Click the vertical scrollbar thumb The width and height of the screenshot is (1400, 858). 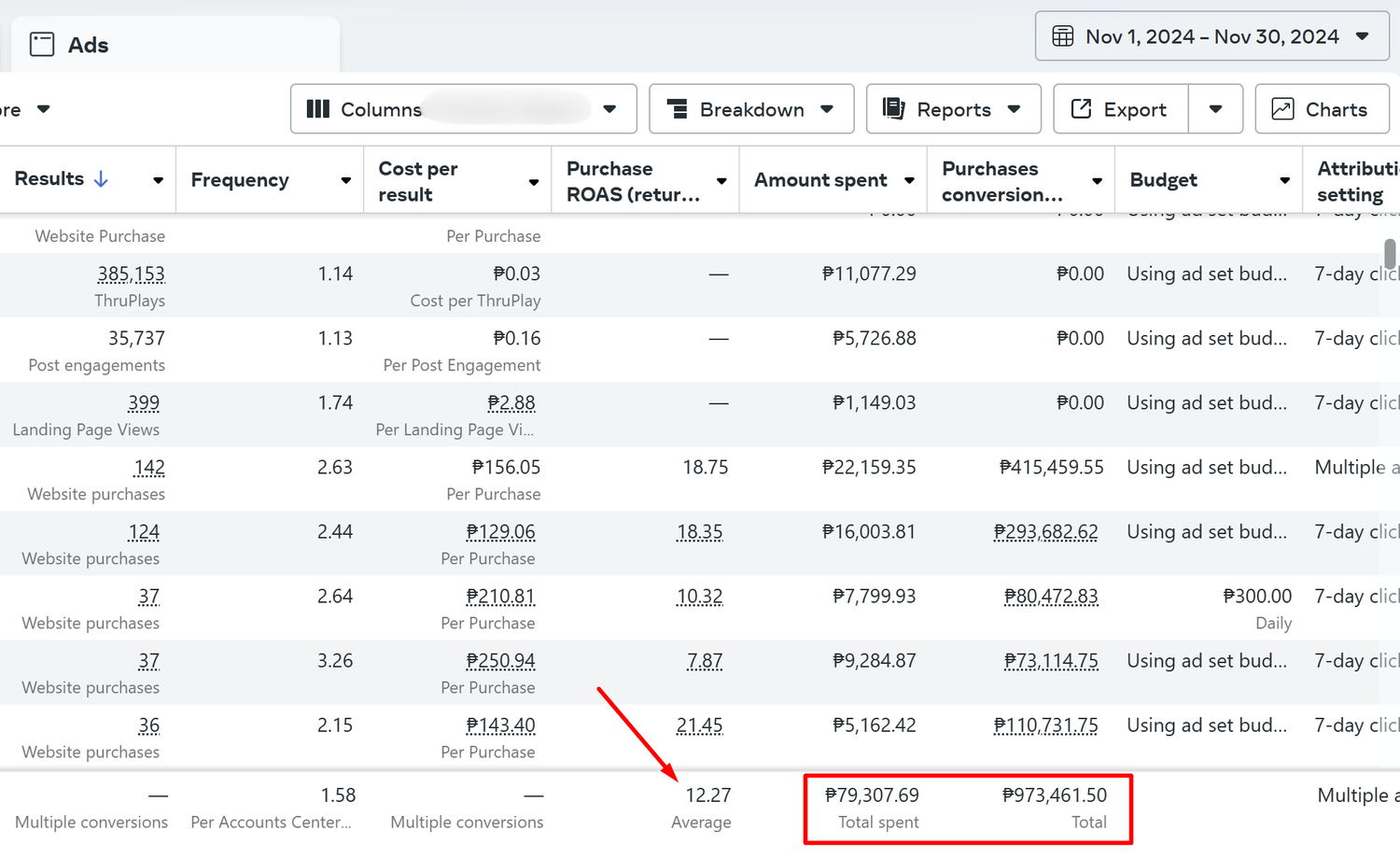click(x=1390, y=253)
